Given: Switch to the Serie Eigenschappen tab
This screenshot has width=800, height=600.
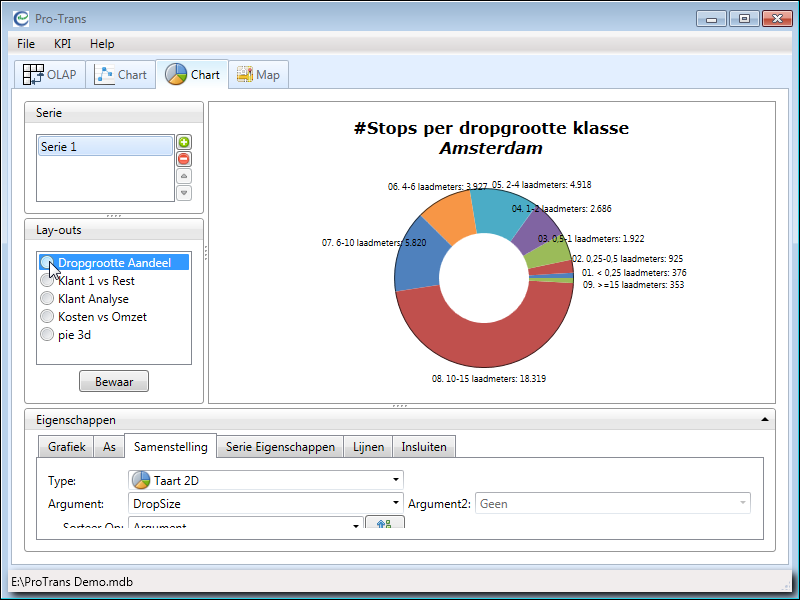Looking at the screenshot, I should (x=280, y=447).
